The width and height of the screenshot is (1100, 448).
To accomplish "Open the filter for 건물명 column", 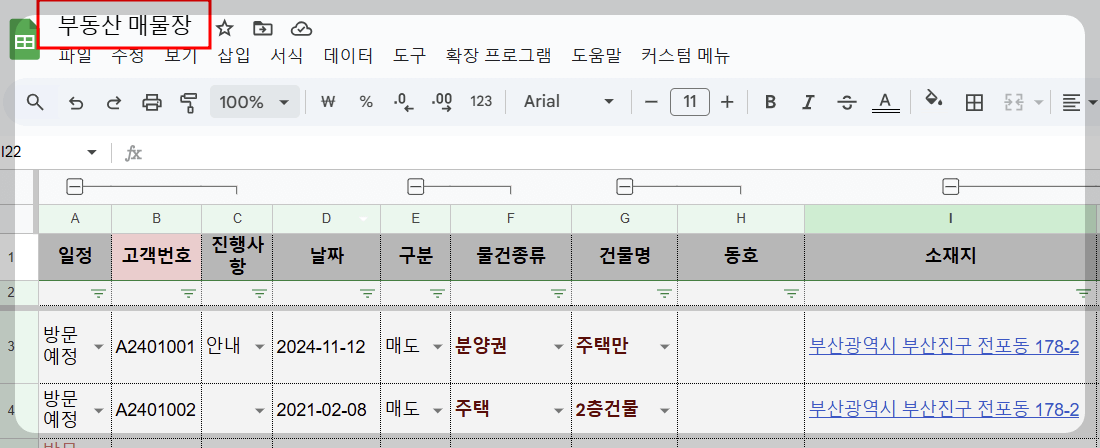I will (x=664, y=293).
